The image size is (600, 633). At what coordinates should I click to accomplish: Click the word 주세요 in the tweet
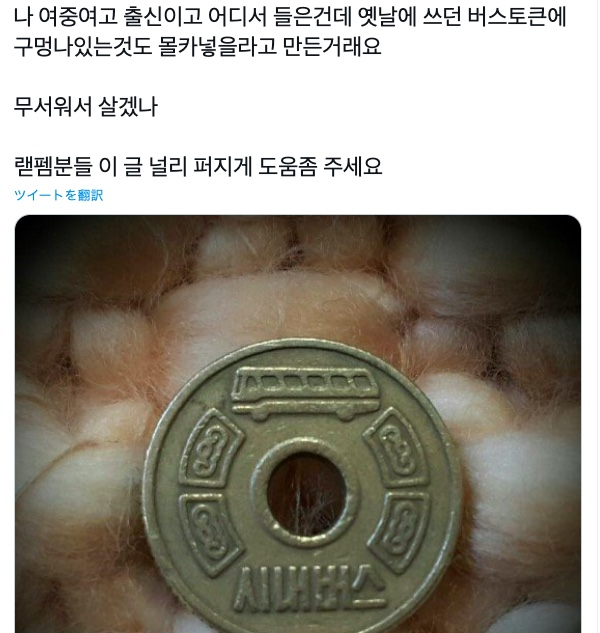352,166
